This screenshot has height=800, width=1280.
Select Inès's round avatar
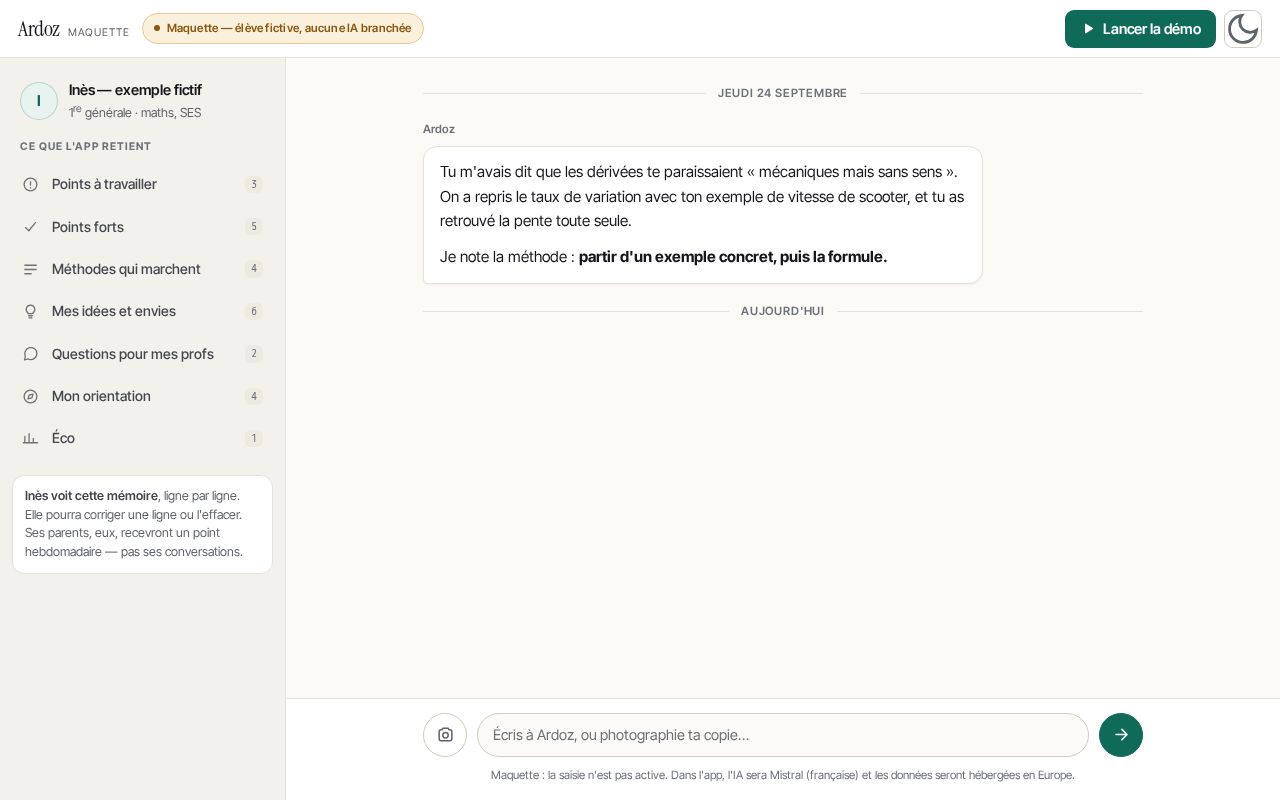[39, 101]
